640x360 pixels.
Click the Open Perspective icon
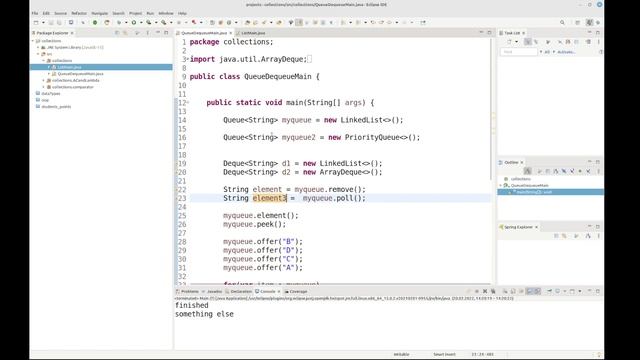point(578,22)
